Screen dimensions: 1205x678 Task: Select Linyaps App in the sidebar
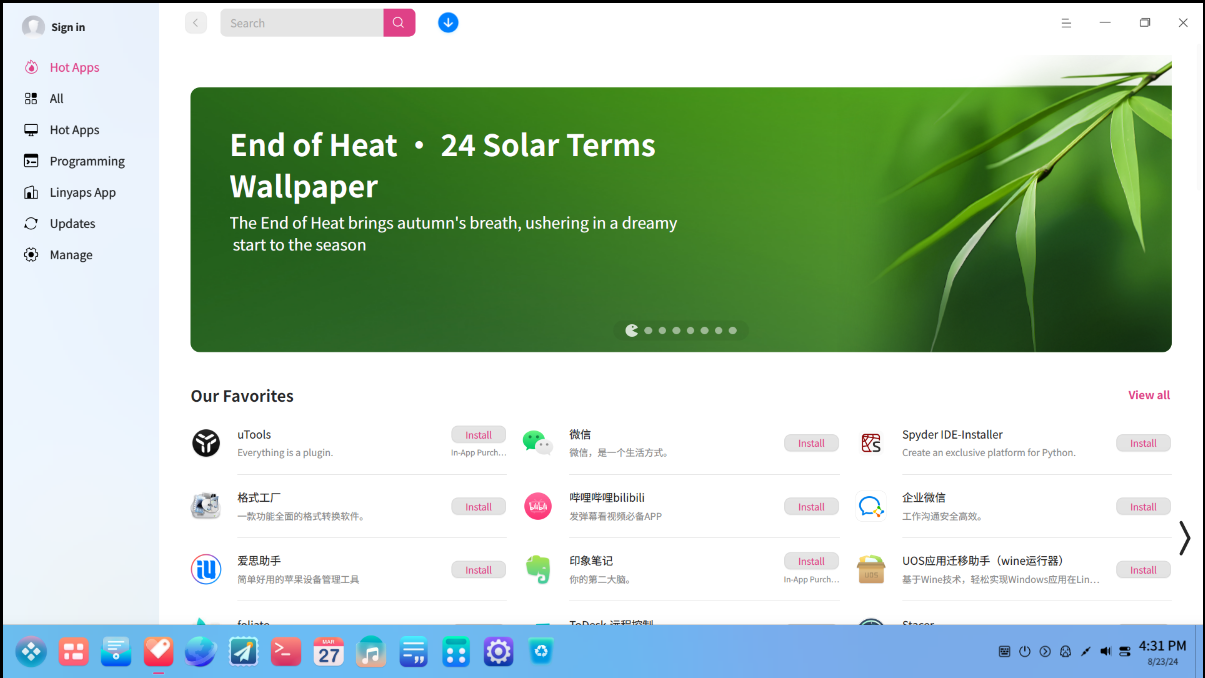[x=83, y=192]
